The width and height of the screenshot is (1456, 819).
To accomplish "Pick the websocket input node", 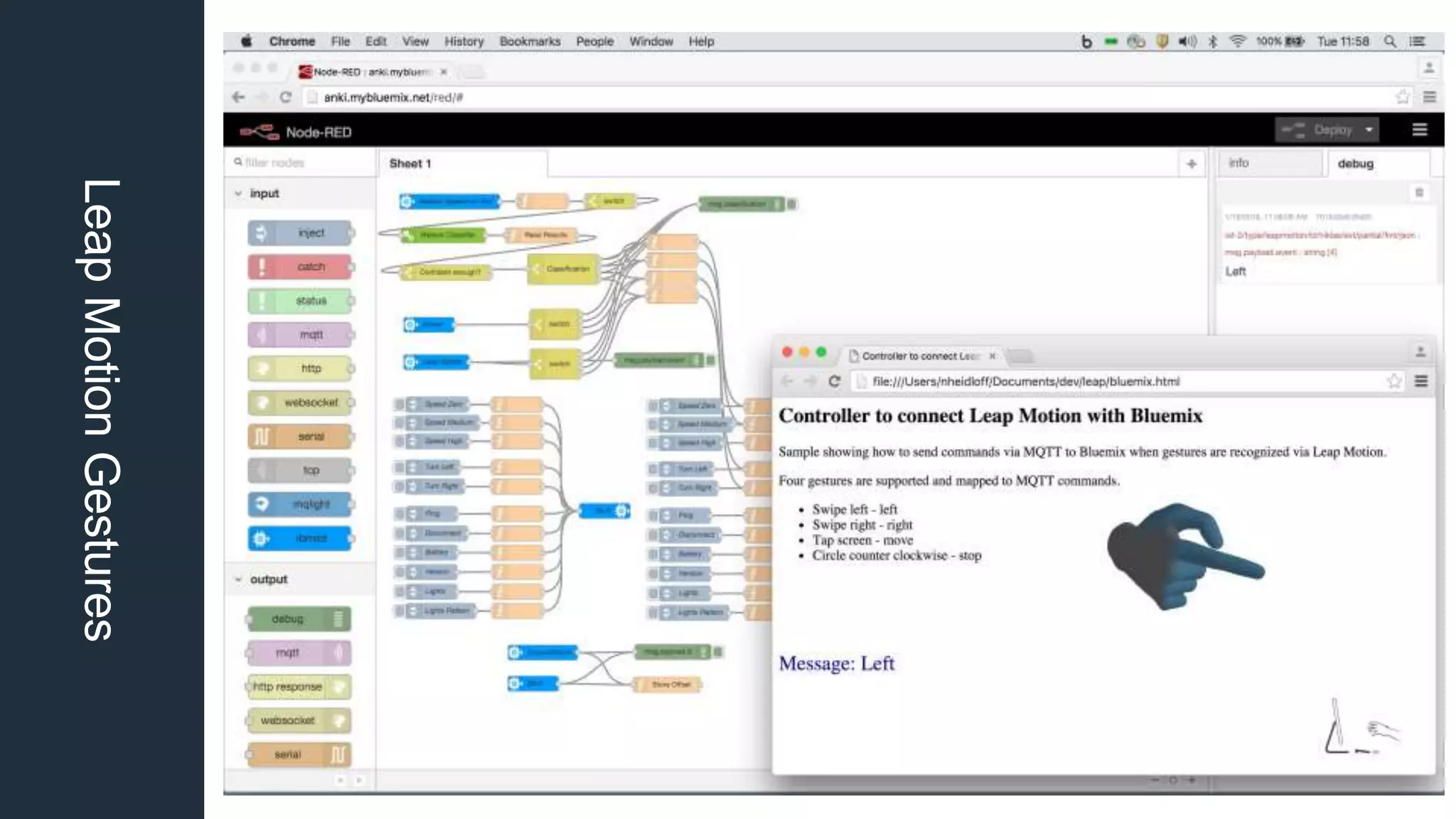I will pos(301,402).
